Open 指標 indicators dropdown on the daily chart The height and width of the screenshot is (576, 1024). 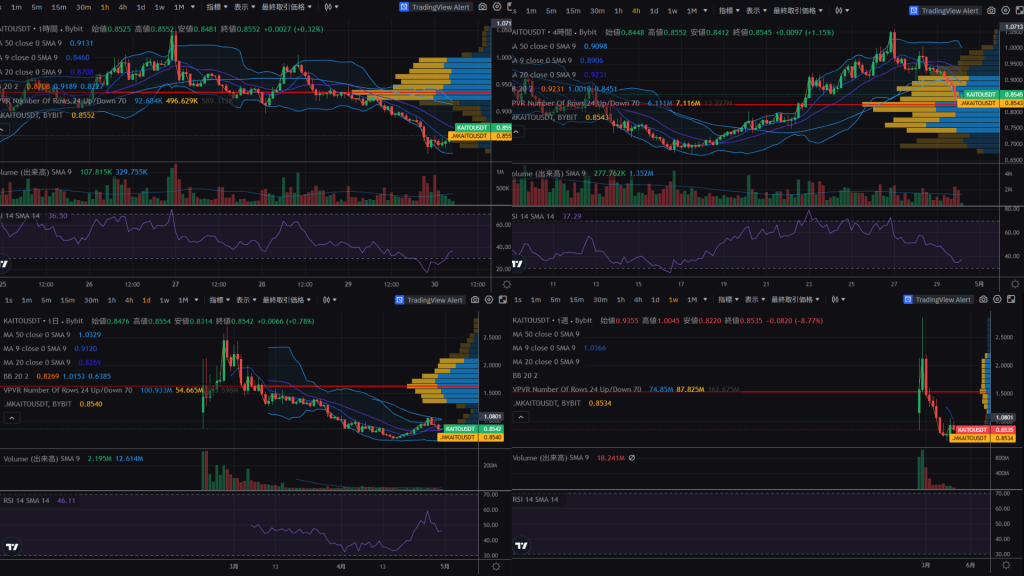(x=219, y=300)
